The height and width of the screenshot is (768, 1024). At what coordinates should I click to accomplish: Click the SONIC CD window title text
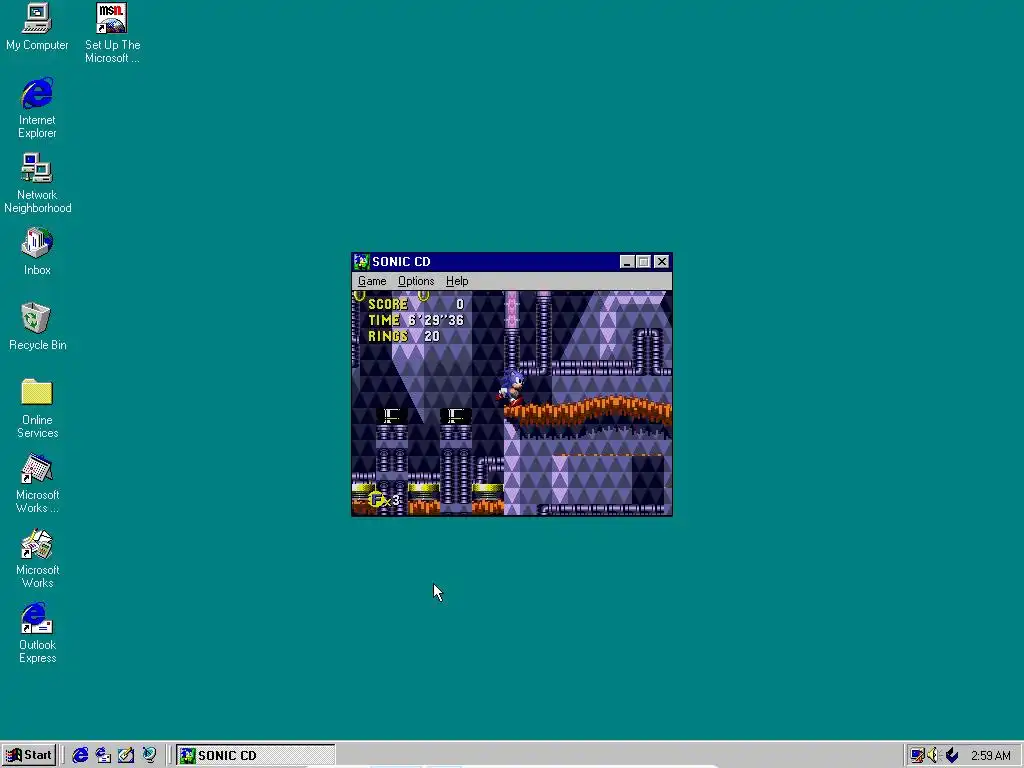pos(401,262)
